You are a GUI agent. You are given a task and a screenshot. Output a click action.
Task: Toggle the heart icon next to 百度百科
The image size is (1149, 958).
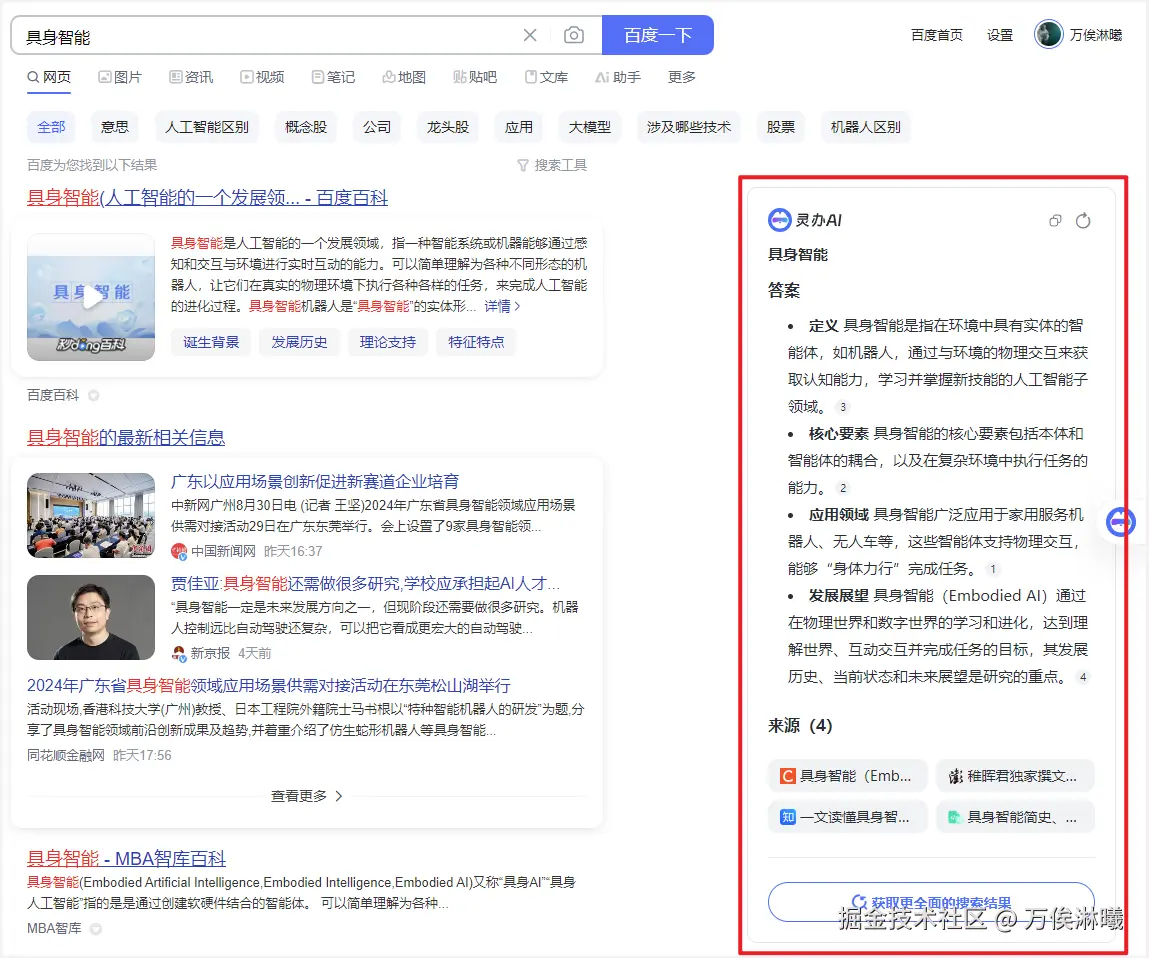(94, 395)
